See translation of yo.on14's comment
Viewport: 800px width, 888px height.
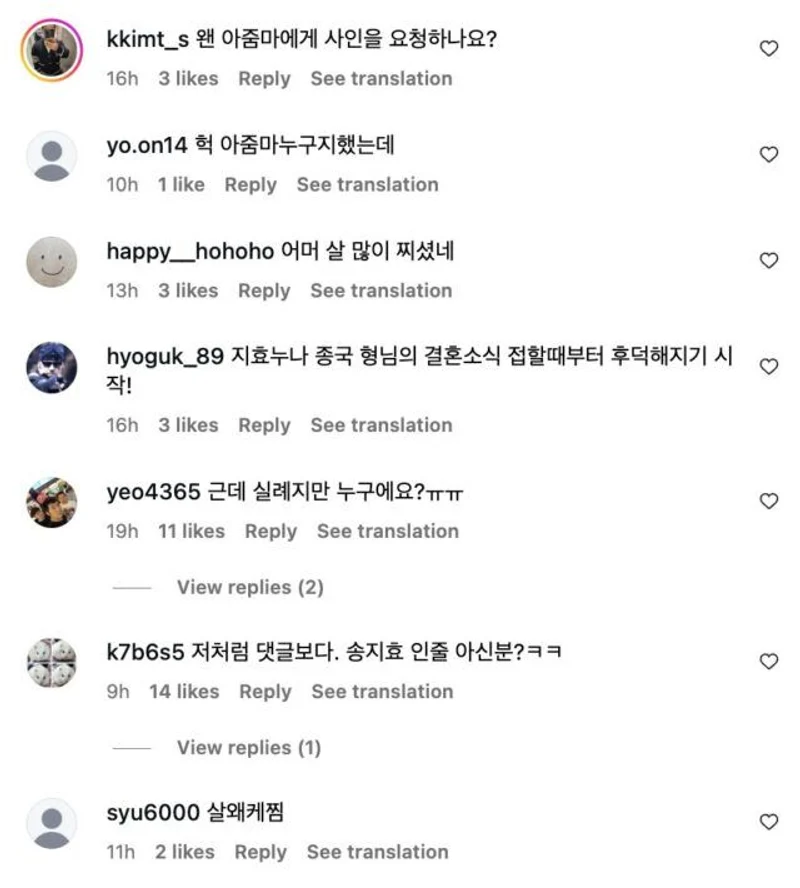click(367, 184)
